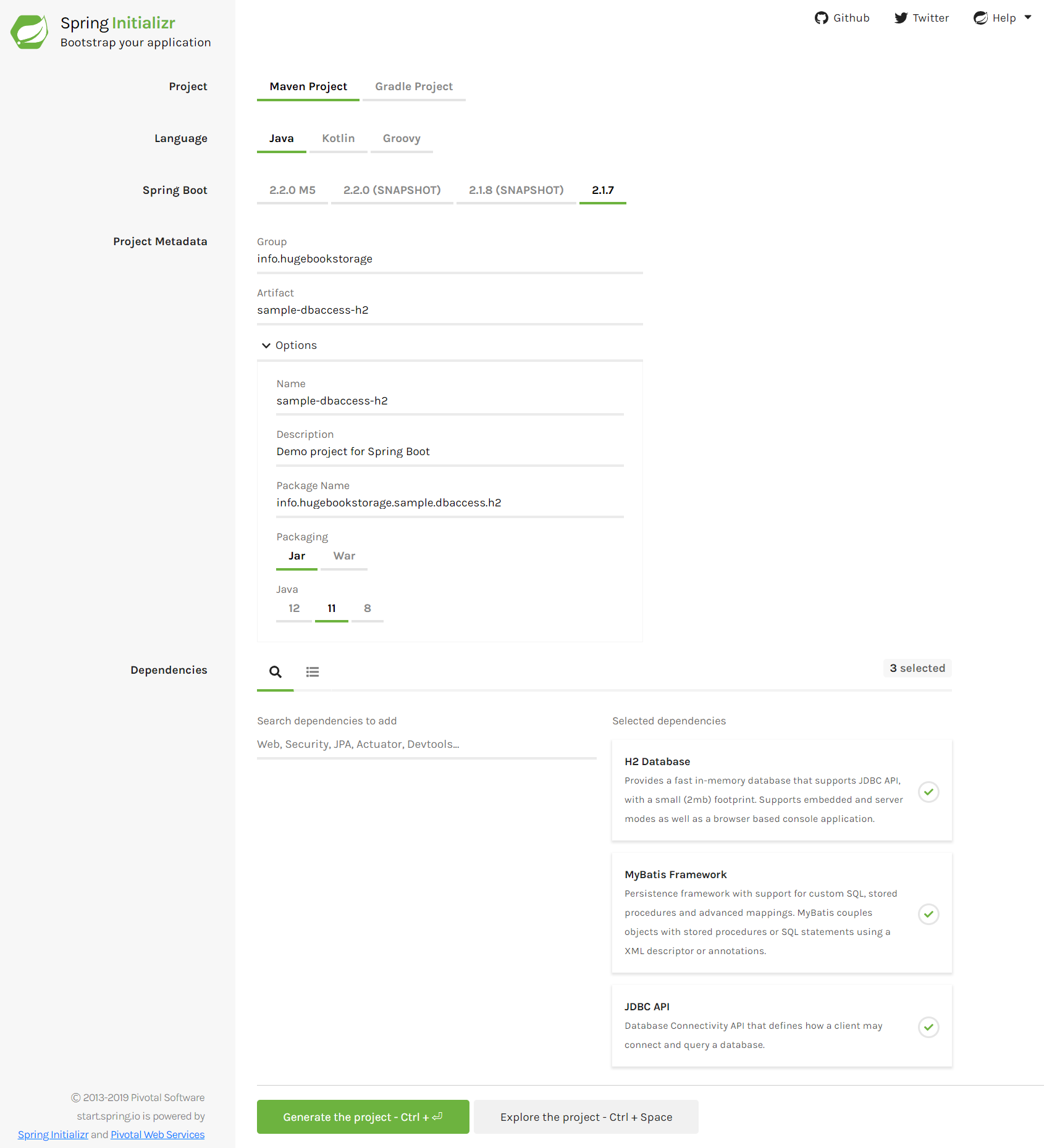Select Java version 12
1052x1148 pixels.
pyautogui.click(x=294, y=609)
